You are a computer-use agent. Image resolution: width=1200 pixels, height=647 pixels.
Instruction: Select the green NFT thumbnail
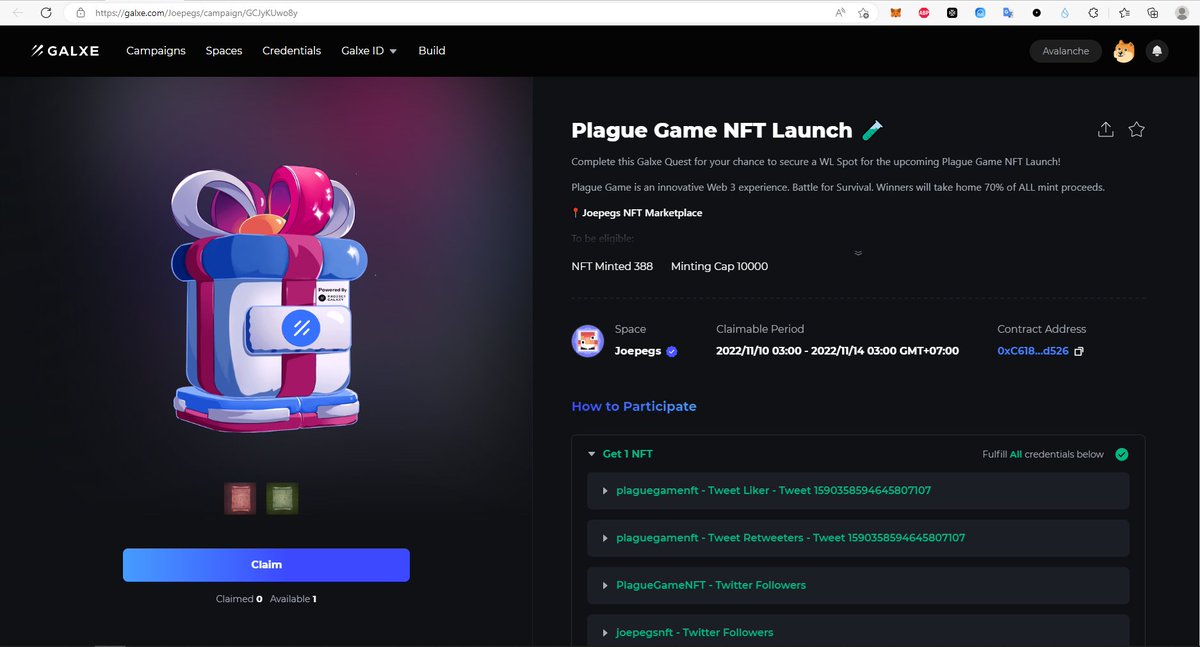coord(282,498)
